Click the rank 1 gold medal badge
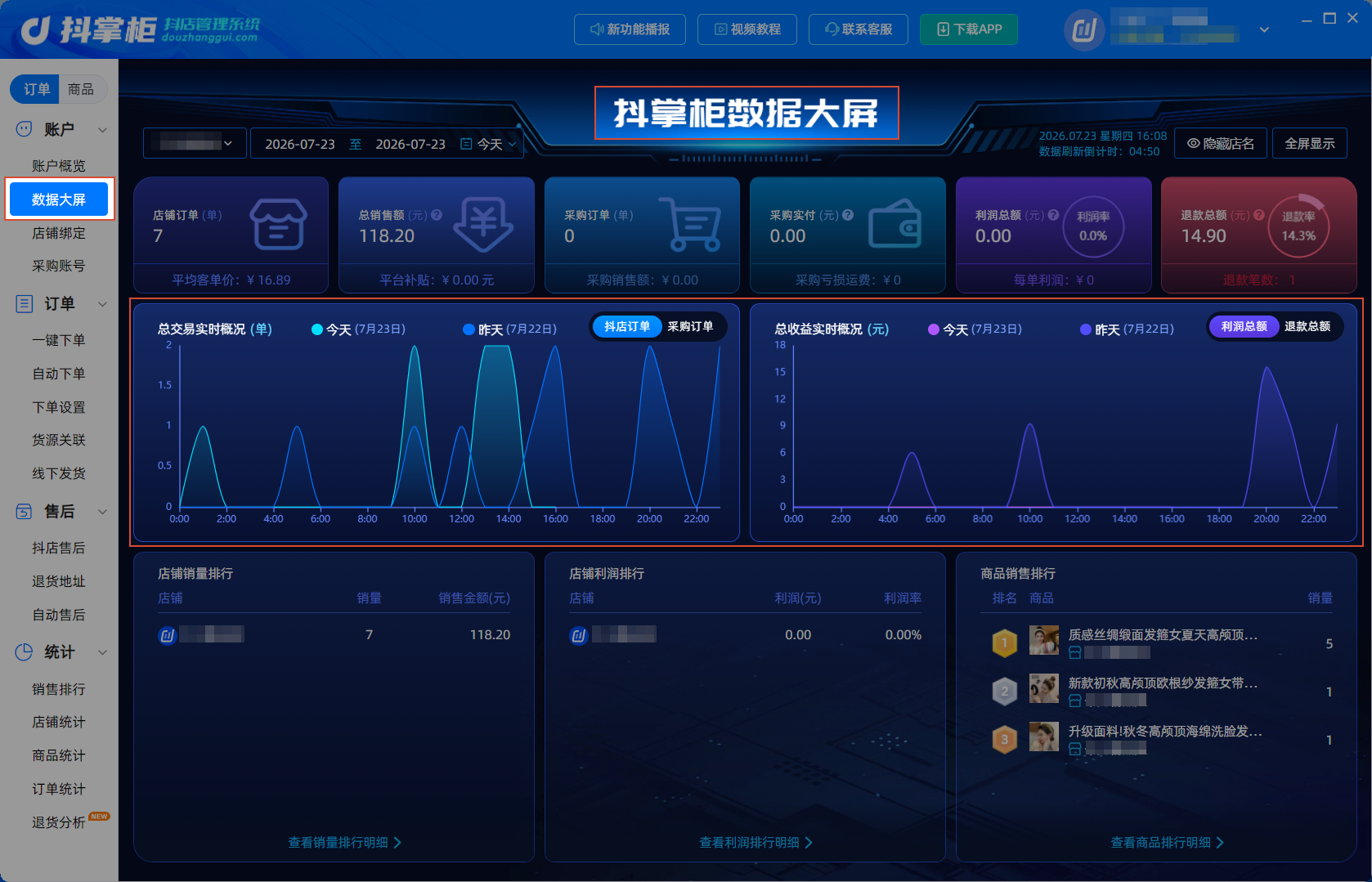The image size is (1372, 882). (1004, 643)
